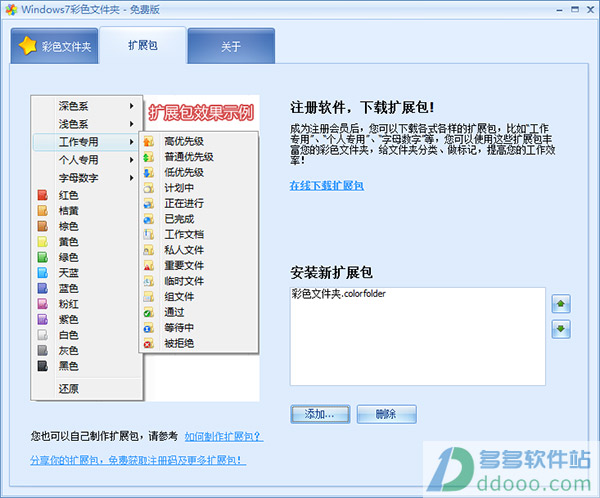Screen dimensions: 600x498
Task: Open the 在线下载扩展包 link
Action: pyautogui.click(x=326, y=186)
